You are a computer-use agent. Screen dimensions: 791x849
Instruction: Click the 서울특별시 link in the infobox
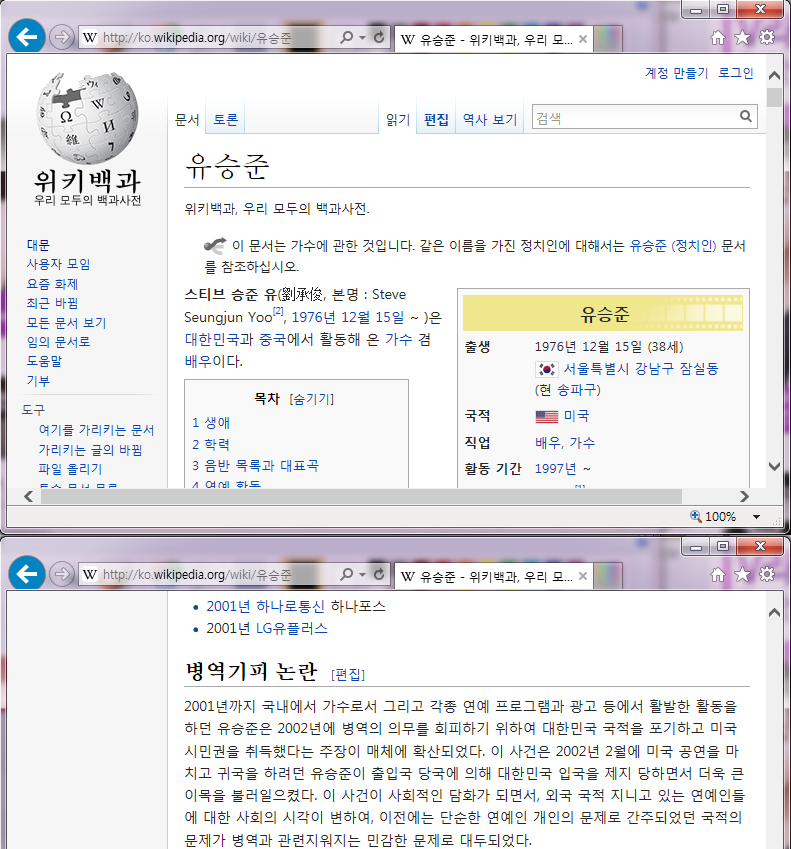[x=596, y=369]
